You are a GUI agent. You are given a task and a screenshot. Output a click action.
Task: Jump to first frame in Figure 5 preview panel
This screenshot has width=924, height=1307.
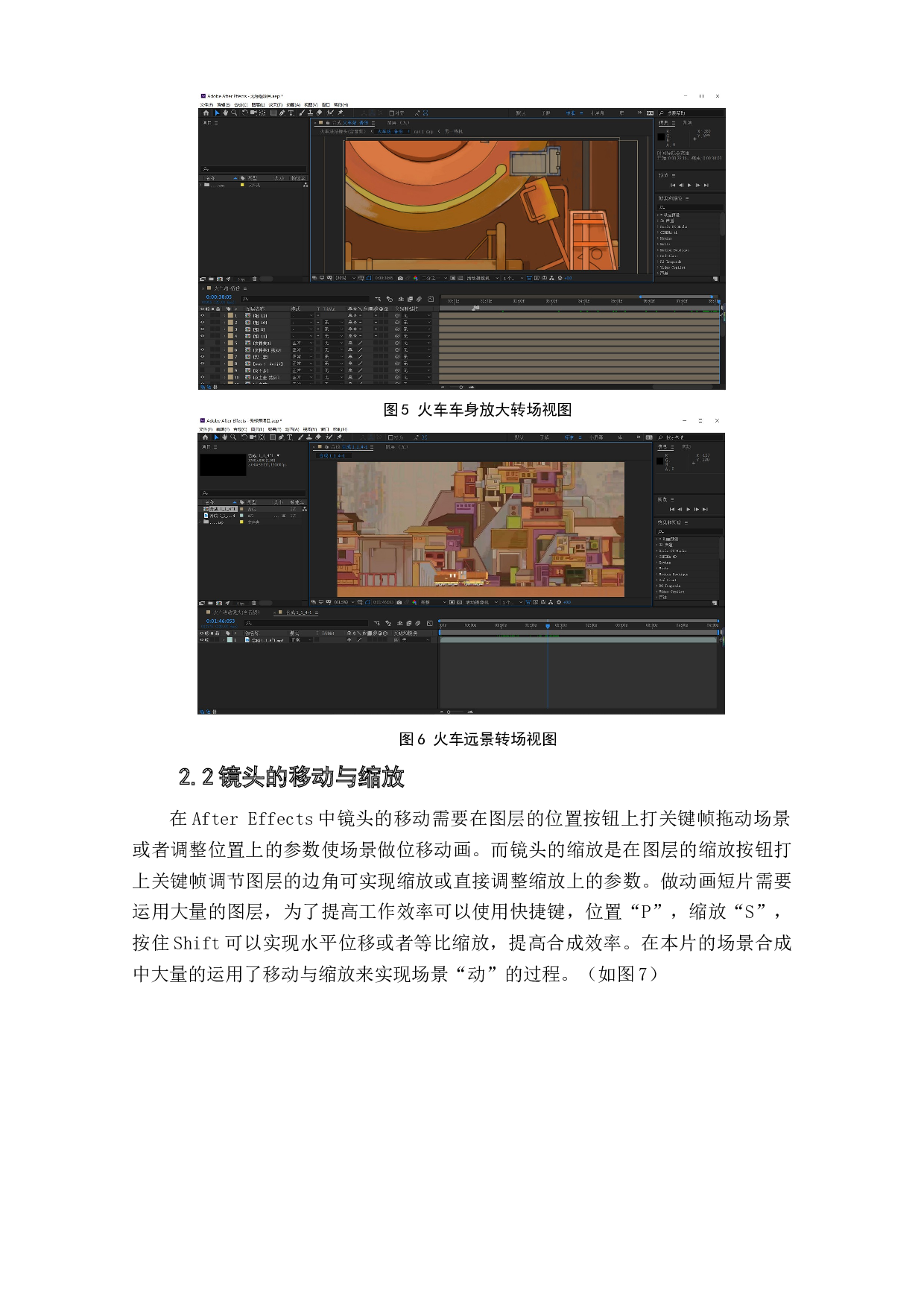(673, 185)
